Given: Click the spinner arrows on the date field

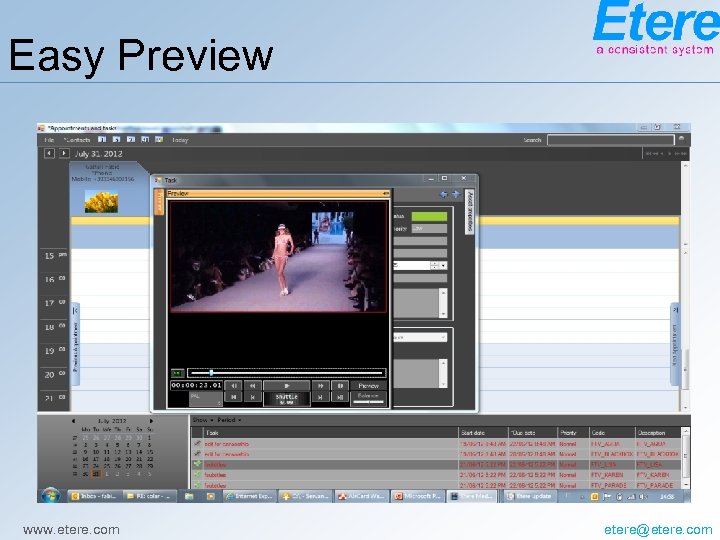Looking at the screenshot, I should [434, 265].
